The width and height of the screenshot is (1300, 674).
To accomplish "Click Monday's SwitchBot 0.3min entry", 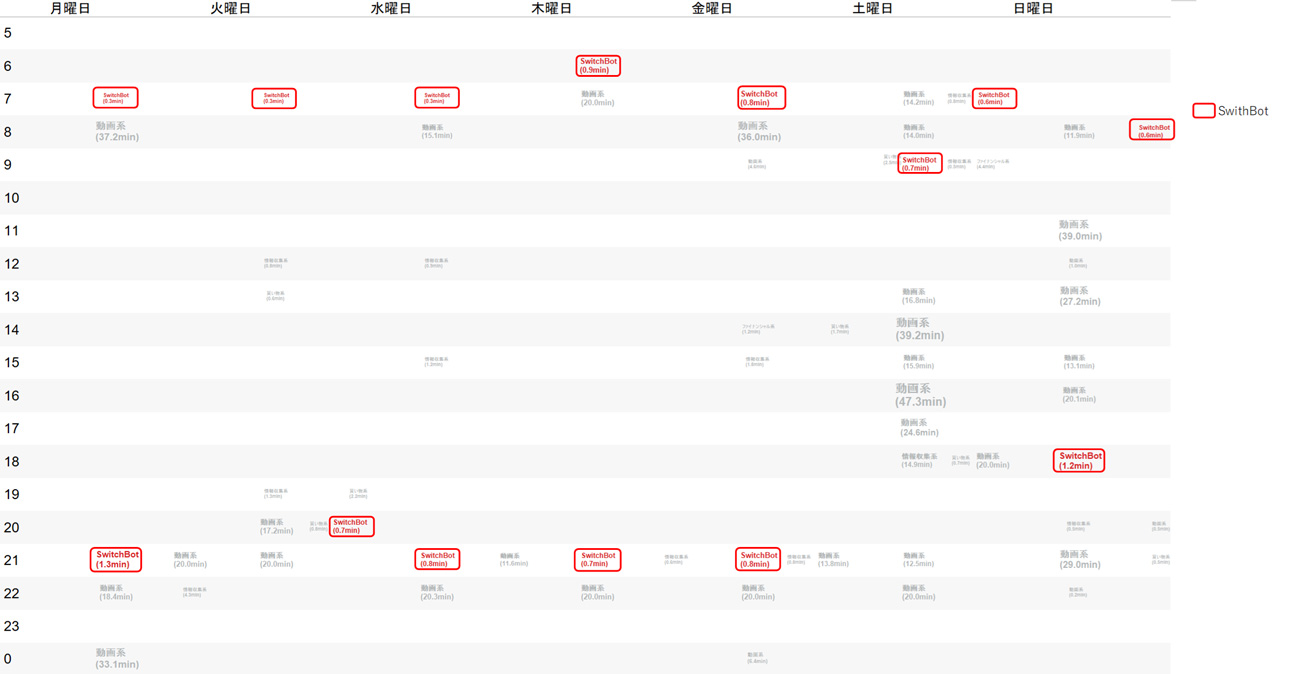I will point(115,98).
